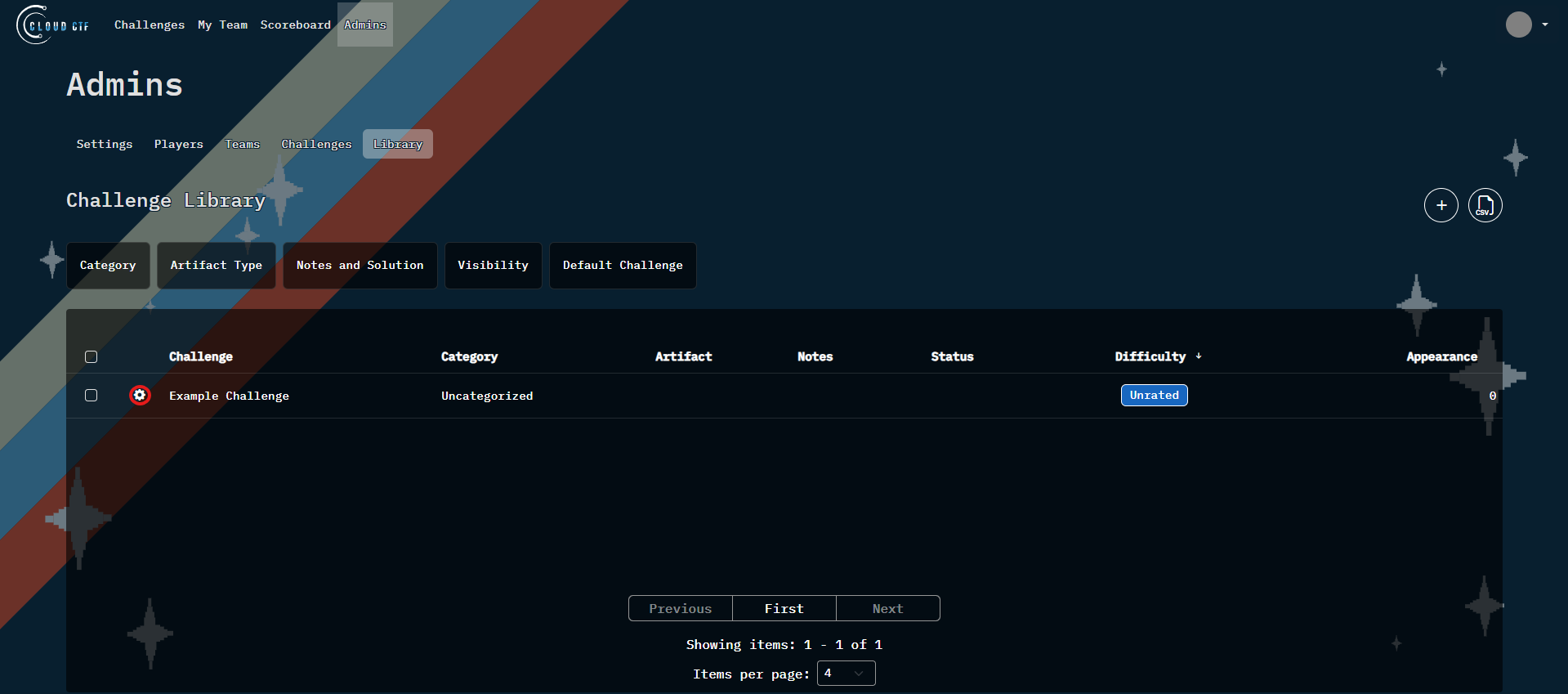Open the Scoreboard page
Viewport: 1568px width, 694px height.
coord(296,25)
